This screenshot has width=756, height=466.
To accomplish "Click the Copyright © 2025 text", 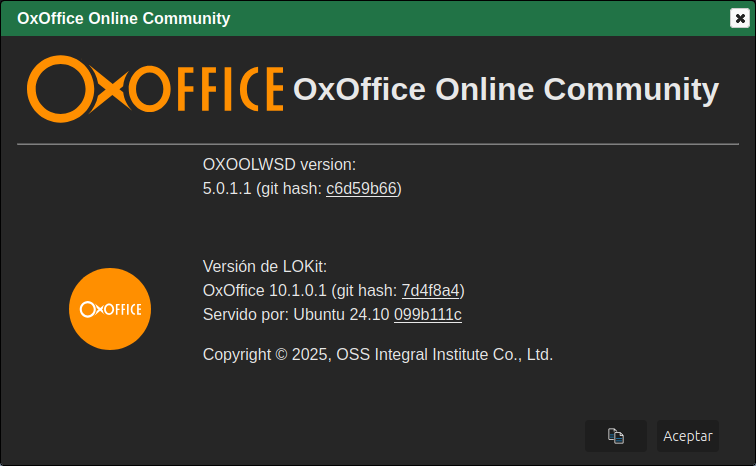I will pyautogui.click(x=266, y=354).
